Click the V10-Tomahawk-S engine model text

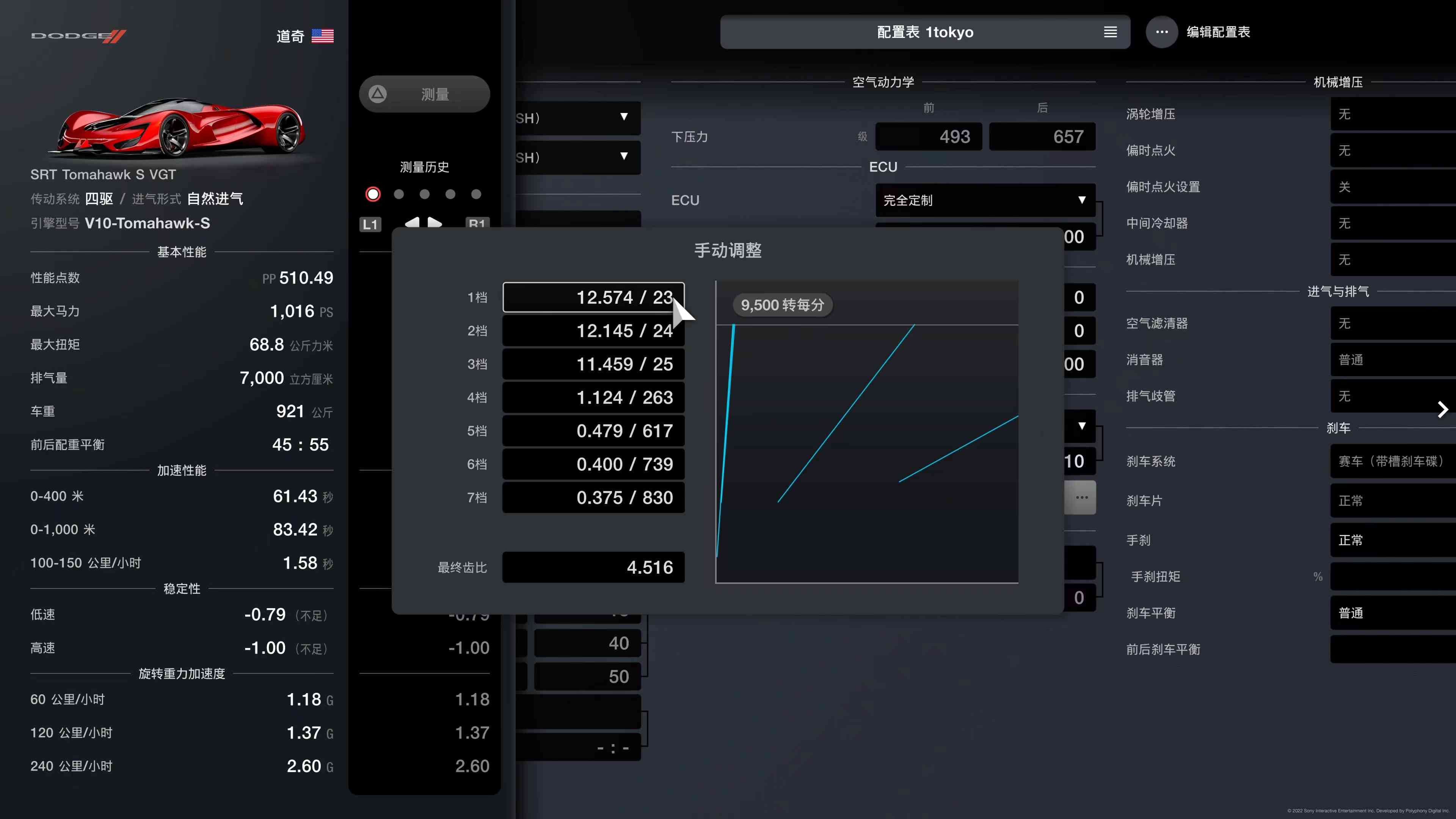click(147, 223)
